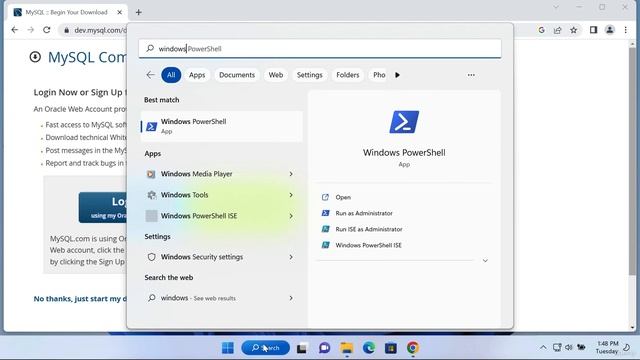Select the Folders search filter
640x360 pixels.
click(347, 75)
